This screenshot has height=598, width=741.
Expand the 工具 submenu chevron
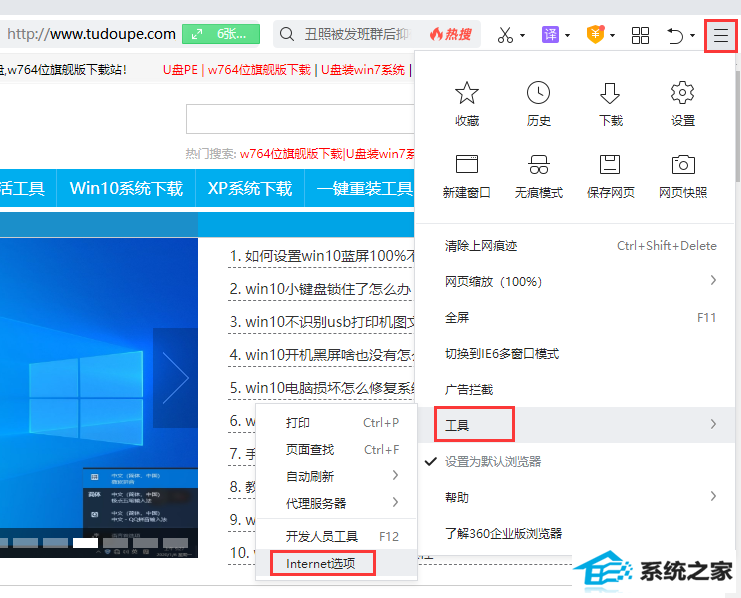point(713,424)
